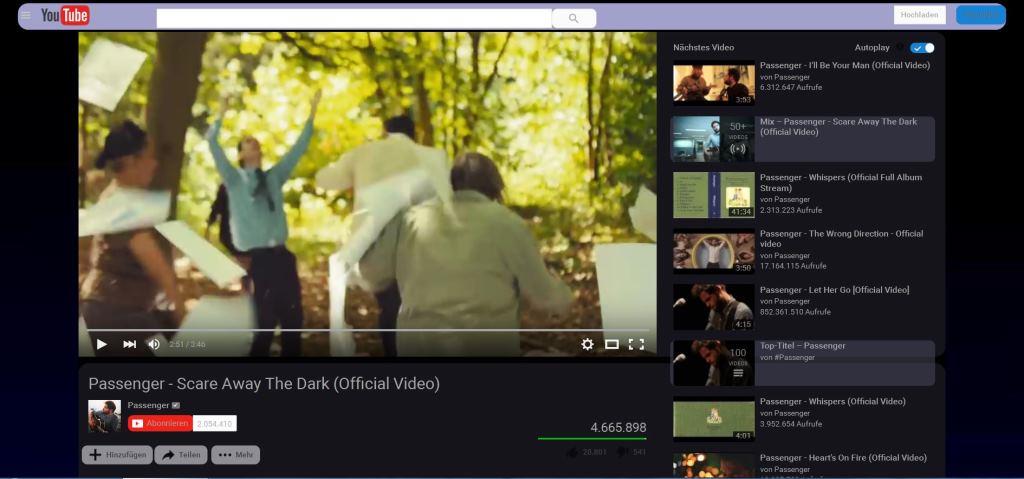Open The Wrong Direction thumbnail
This screenshot has height=479, width=1024.
pyautogui.click(x=714, y=251)
